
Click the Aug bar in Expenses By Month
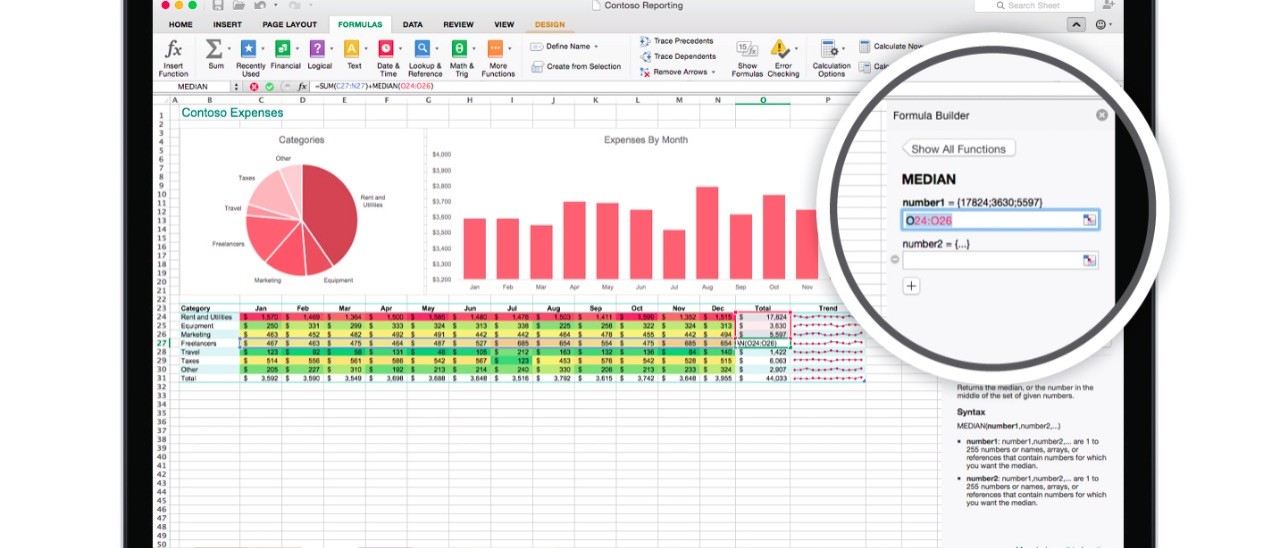pos(707,232)
